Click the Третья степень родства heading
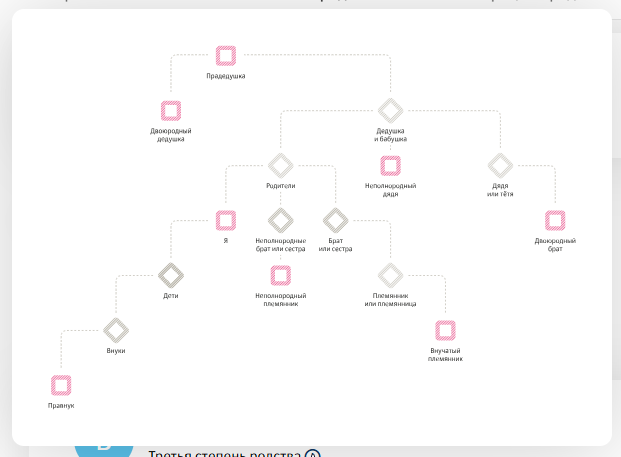The width and height of the screenshot is (621, 457). [225, 454]
